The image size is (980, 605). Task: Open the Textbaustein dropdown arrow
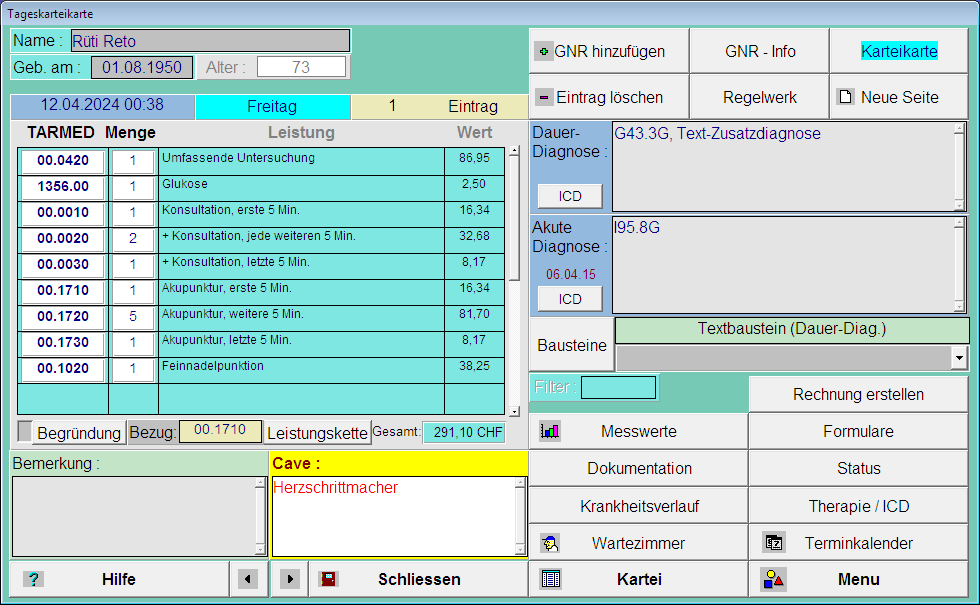(x=959, y=358)
